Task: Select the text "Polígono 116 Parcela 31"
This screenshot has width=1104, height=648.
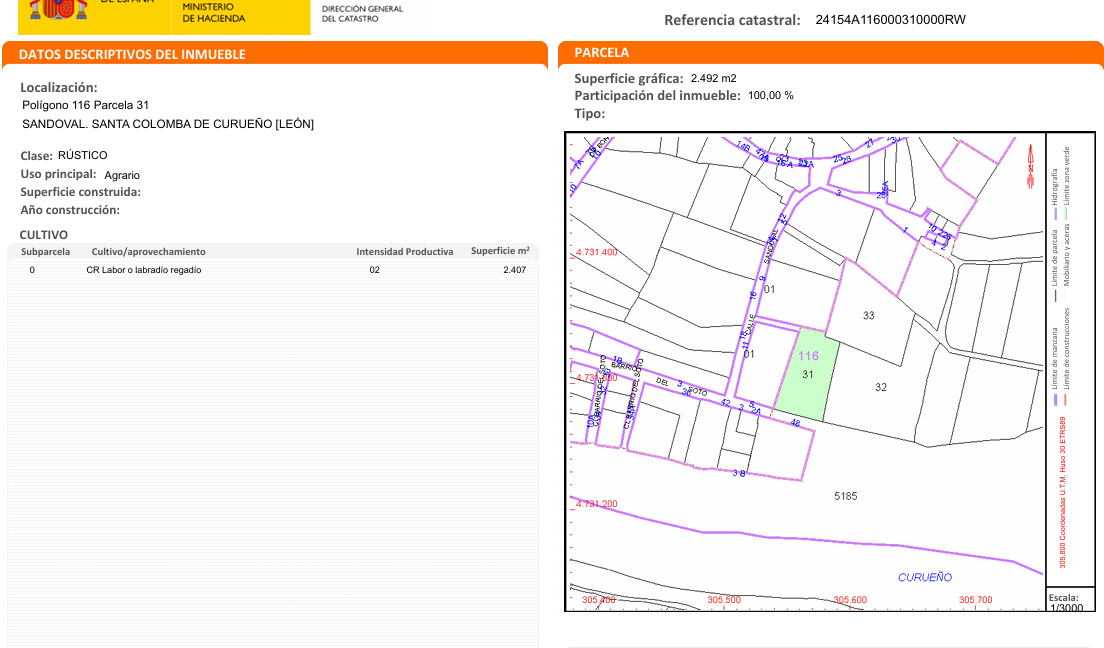Action: point(85,105)
